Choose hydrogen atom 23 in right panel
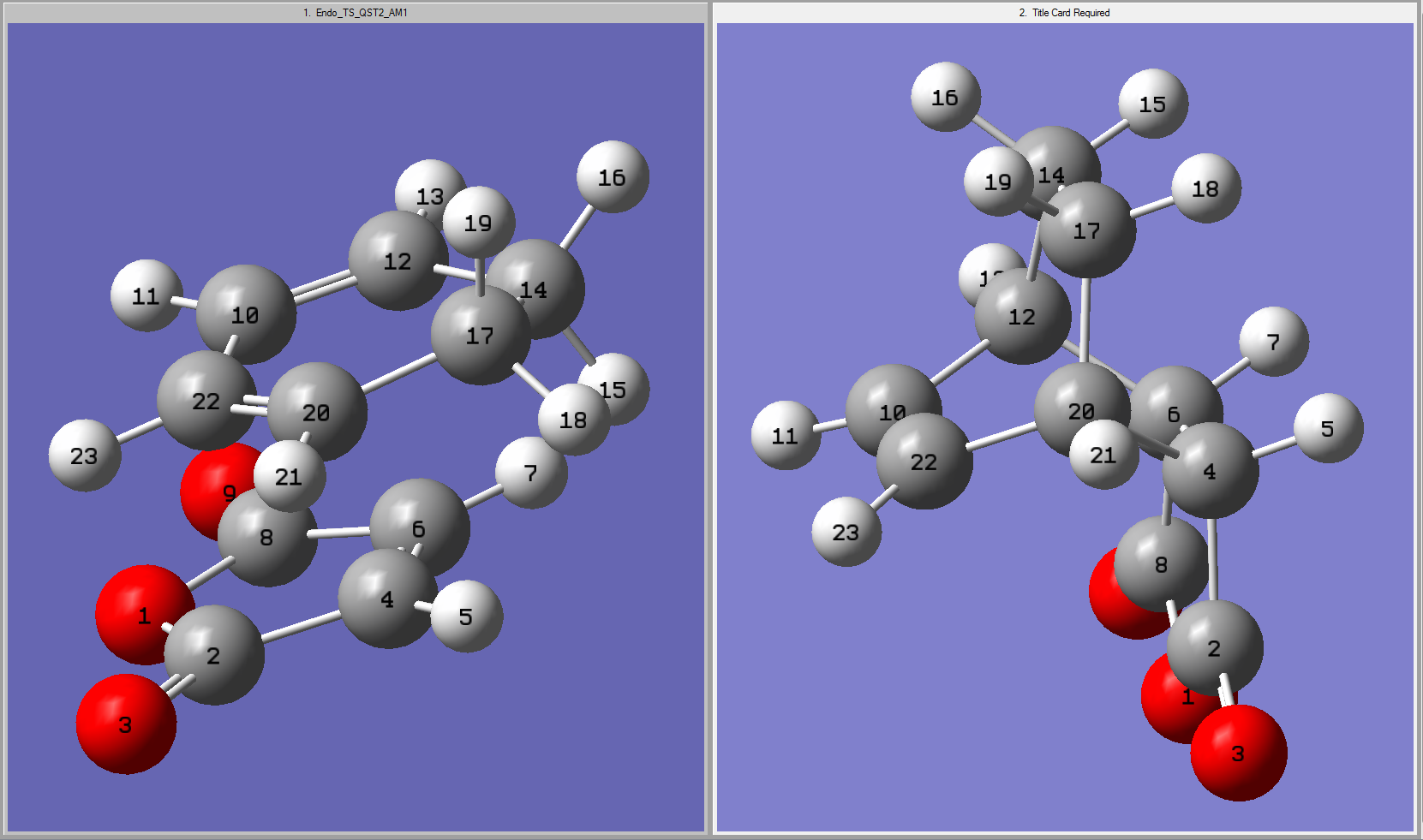Viewport: 1423px width, 840px height. [x=846, y=533]
